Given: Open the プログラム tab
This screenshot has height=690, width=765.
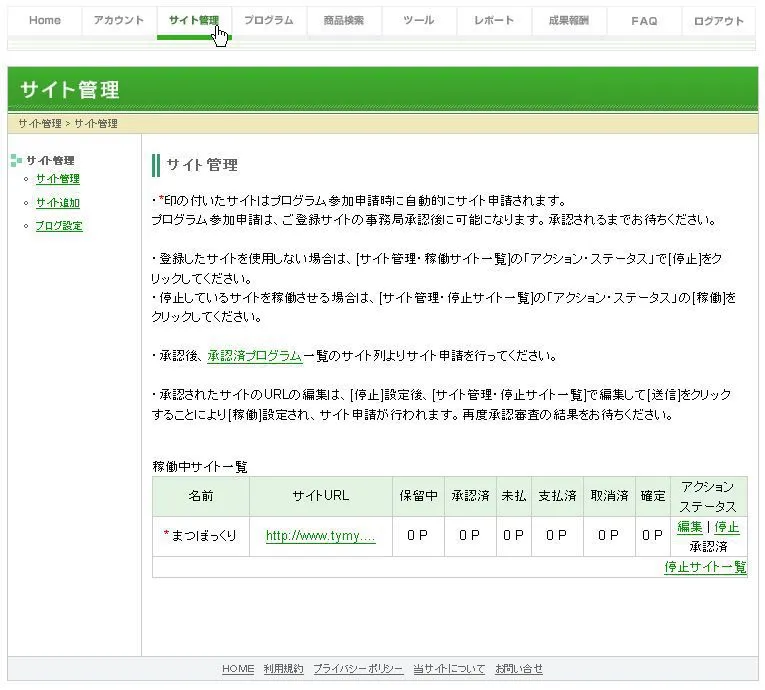Looking at the screenshot, I should [269, 21].
